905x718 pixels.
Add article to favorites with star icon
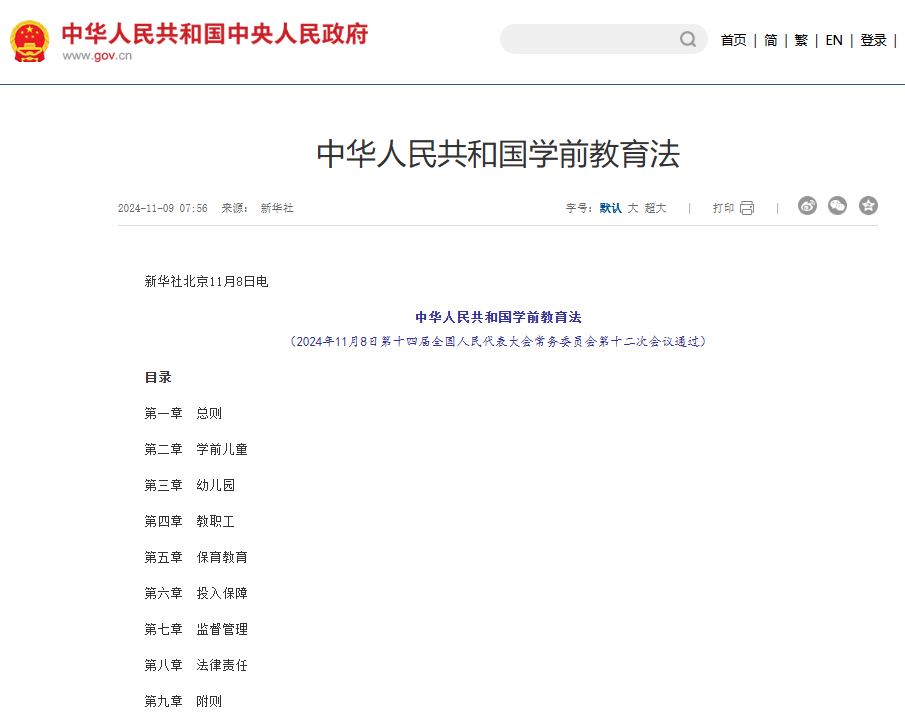tap(868, 205)
